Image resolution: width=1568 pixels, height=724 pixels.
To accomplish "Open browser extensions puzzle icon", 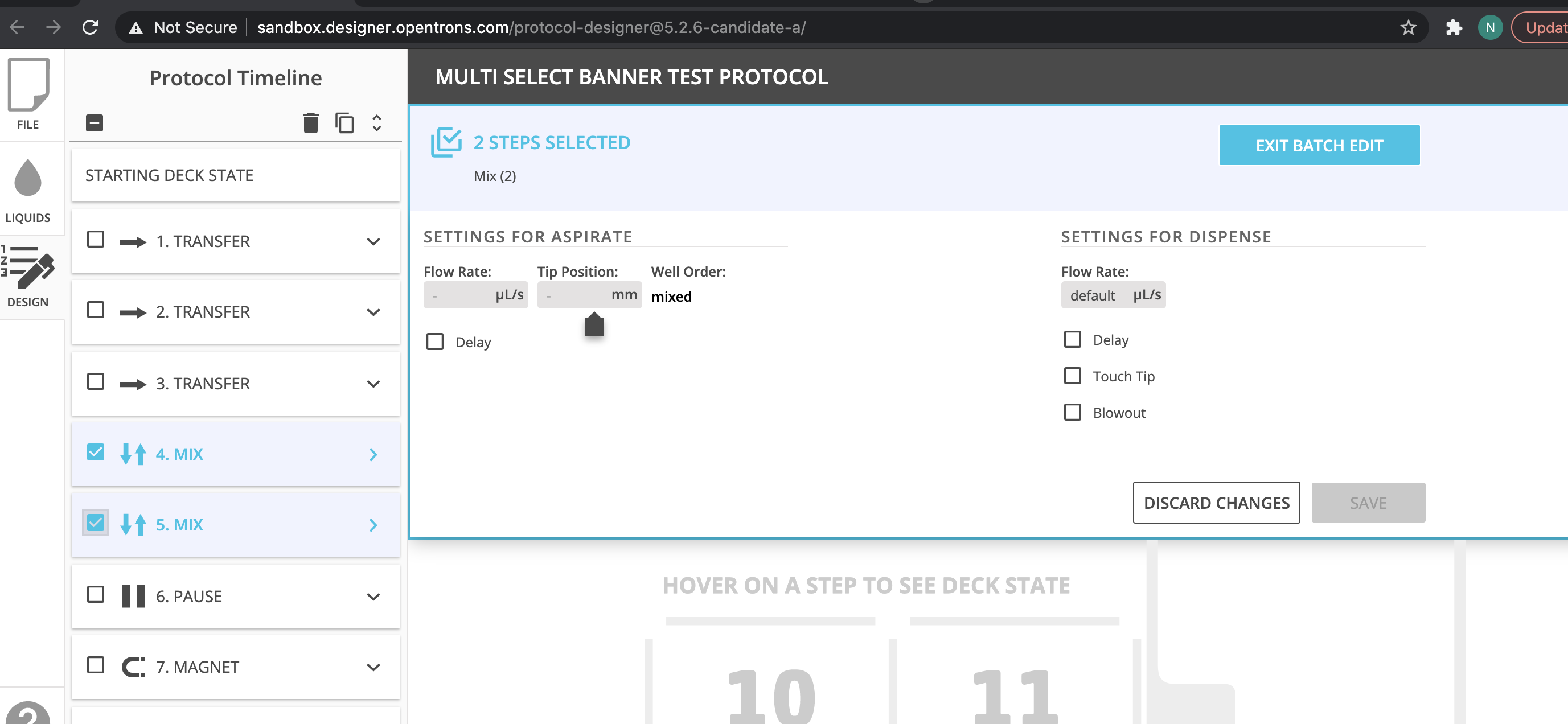I will (1454, 27).
